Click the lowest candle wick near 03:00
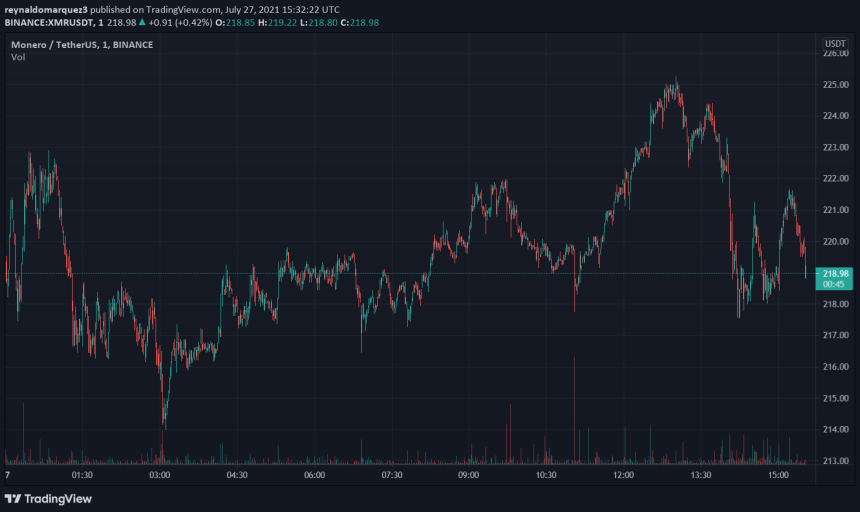This screenshot has height=512, width=860. [x=163, y=425]
